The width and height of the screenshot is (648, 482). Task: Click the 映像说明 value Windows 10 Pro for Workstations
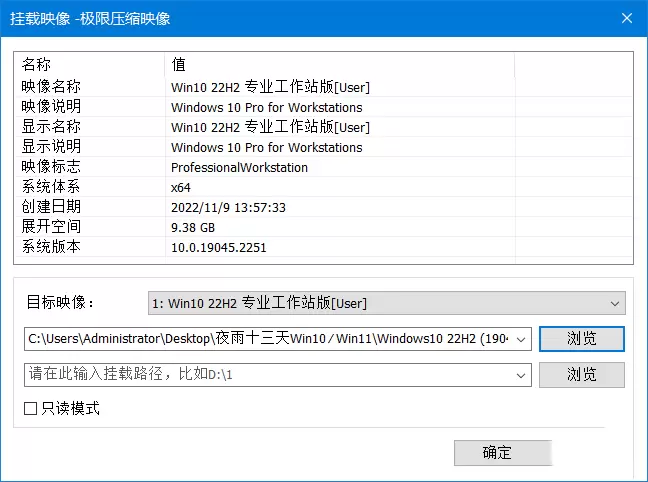[267, 107]
